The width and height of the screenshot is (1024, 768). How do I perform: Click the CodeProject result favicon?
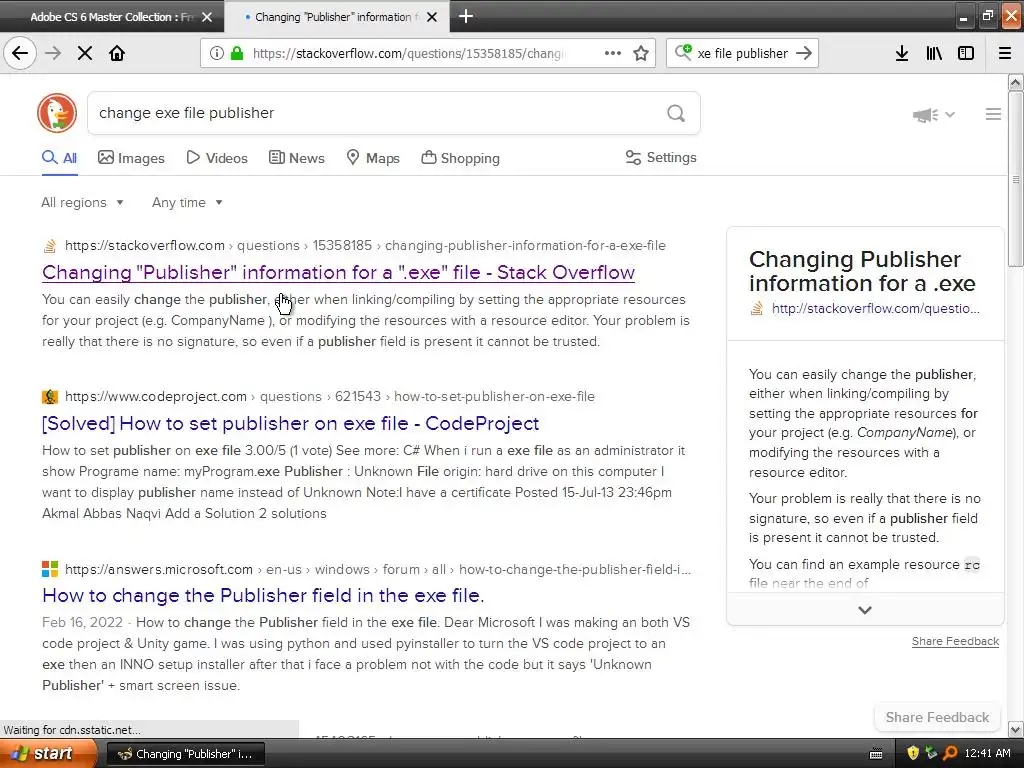click(50, 396)
